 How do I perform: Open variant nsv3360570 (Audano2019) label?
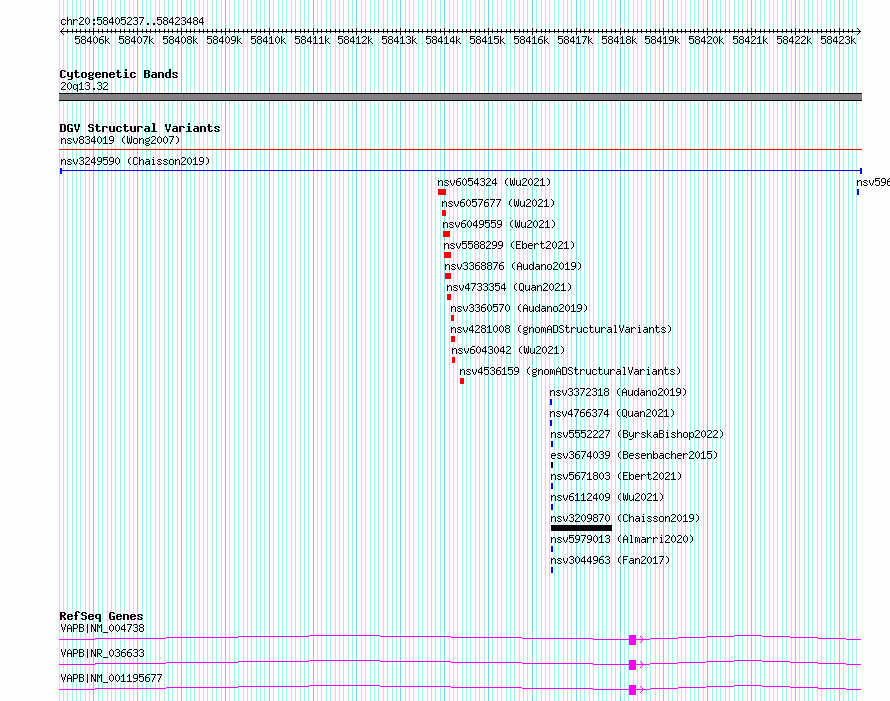click(x=519, y=308)
